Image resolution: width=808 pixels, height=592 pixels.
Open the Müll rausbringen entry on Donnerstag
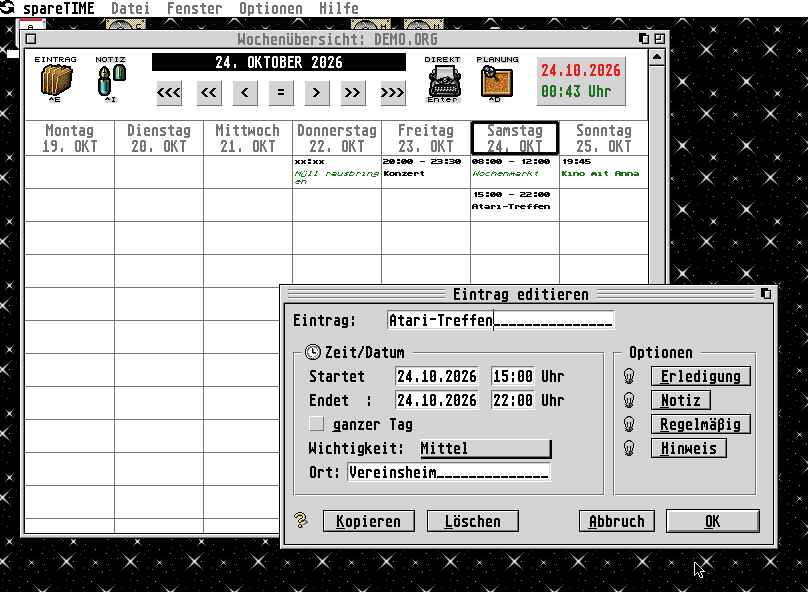click(x=337, y=172)
